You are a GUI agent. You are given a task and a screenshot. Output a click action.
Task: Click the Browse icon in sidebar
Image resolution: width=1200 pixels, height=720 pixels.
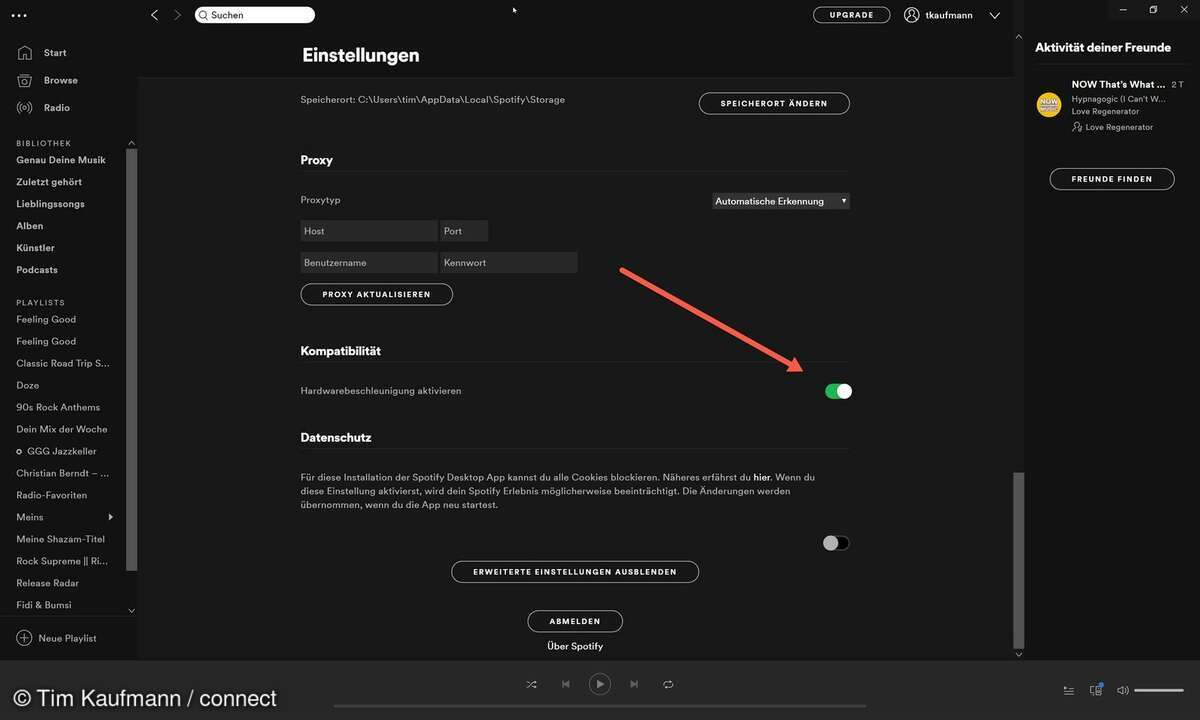click(24, 80)
